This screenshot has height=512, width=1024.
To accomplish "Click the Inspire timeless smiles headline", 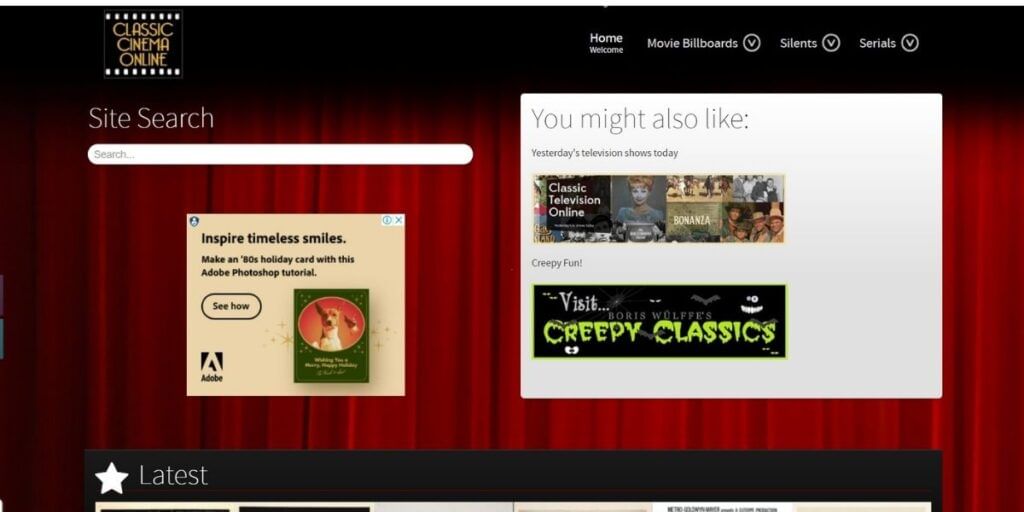I will (274, 238).
